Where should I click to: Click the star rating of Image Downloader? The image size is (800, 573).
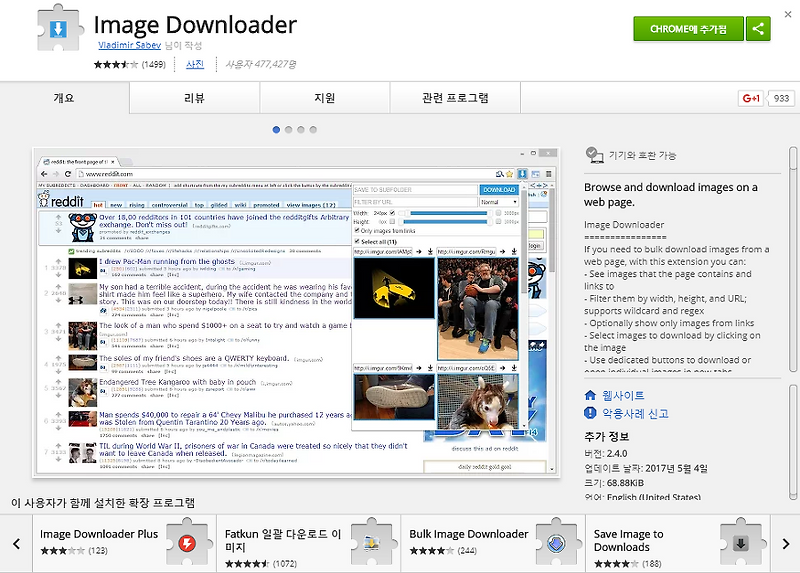click(116, 64)
